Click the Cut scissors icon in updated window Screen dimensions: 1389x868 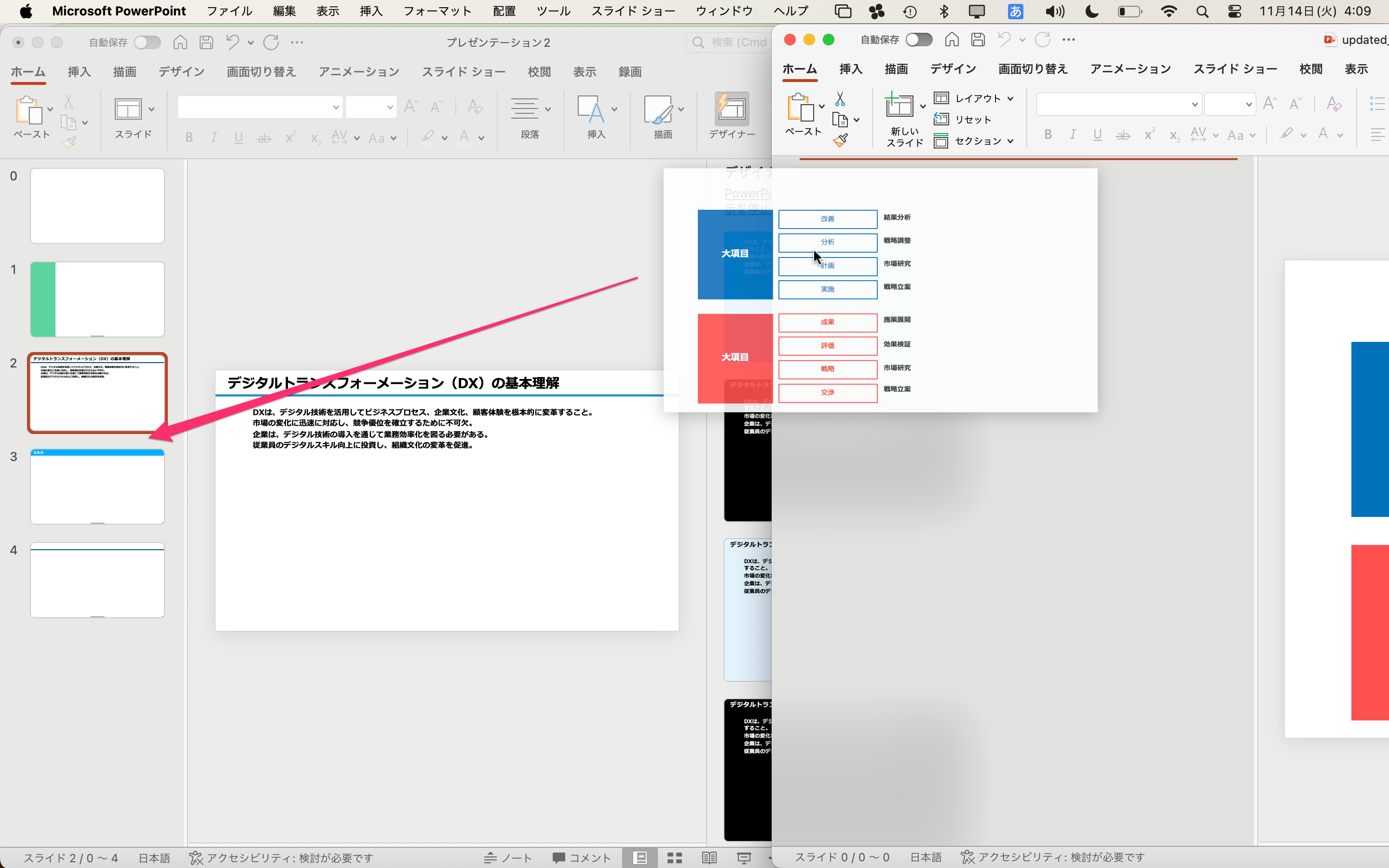[840, 99]
